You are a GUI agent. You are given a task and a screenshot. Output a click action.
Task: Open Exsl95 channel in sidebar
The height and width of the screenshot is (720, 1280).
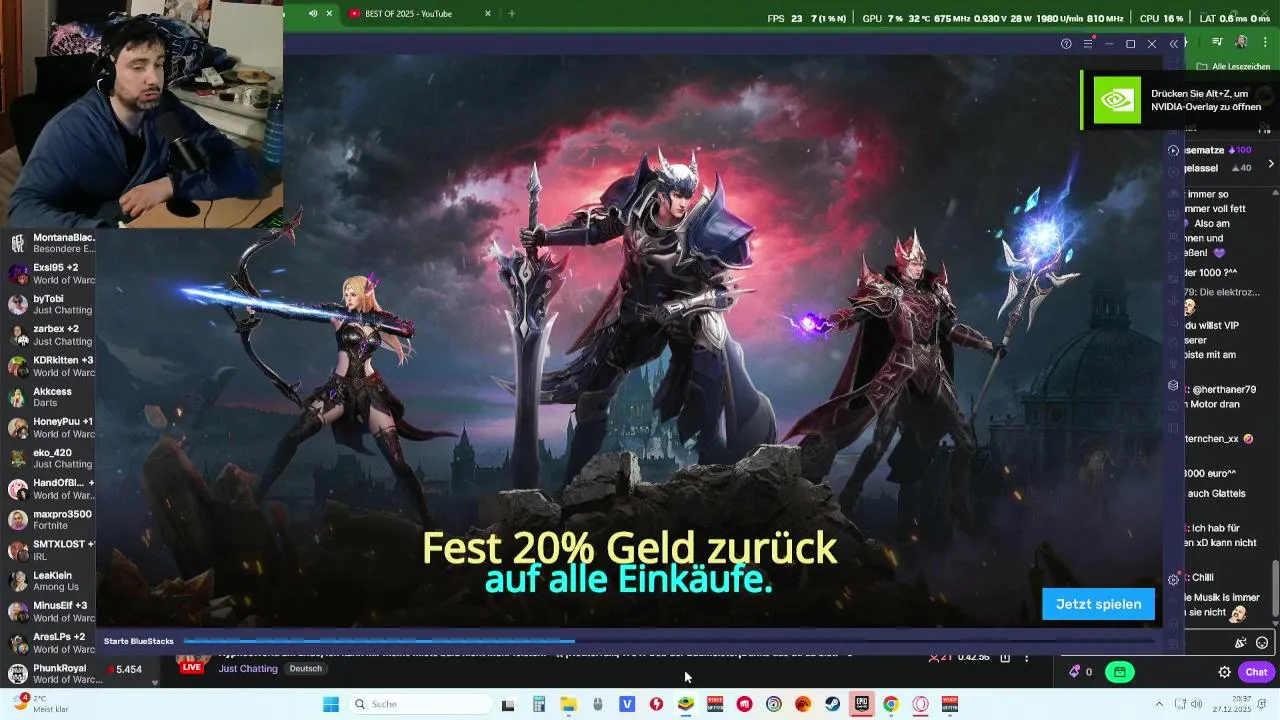pyautogui.click(x=50, y=274)
